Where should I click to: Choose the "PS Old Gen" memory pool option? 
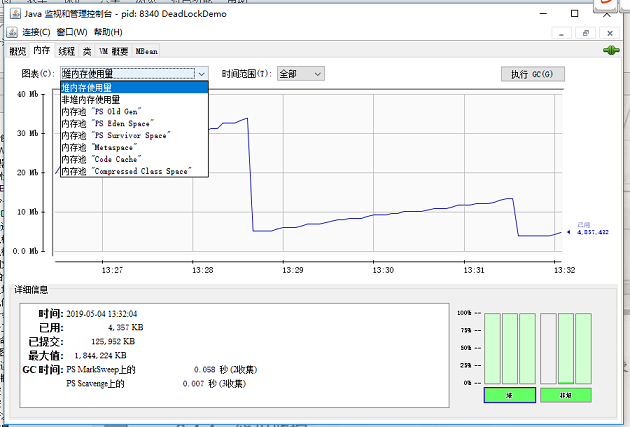pyautogui.click(x=101, y=111)
